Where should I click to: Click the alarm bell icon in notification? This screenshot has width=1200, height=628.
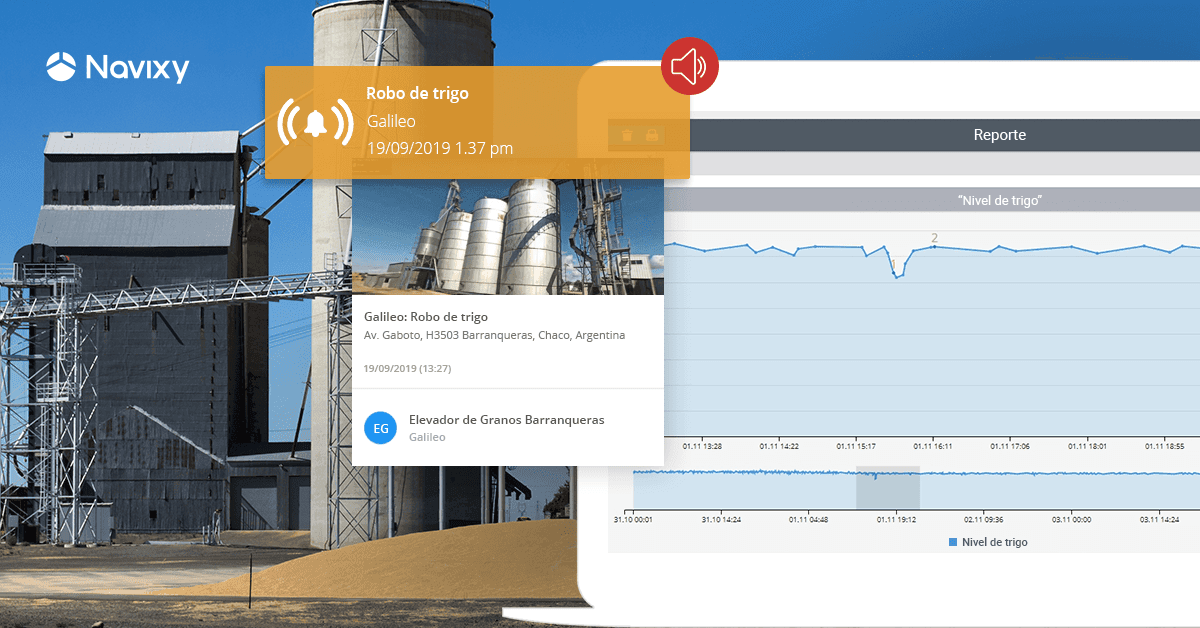pos(316,122)
